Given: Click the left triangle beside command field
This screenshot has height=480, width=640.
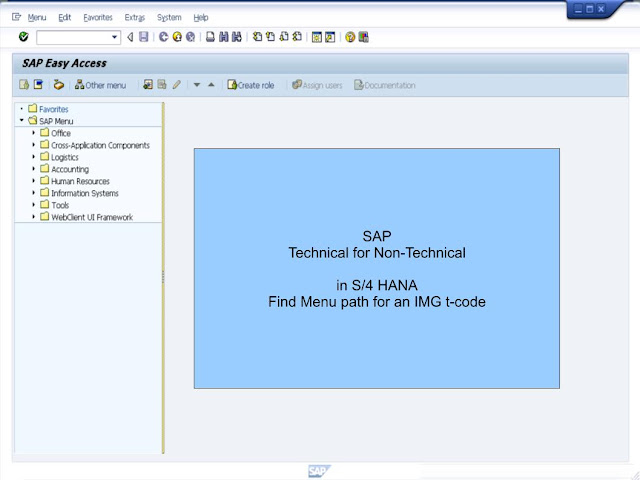Looking at the screenshot, I should tap(130, 37).
